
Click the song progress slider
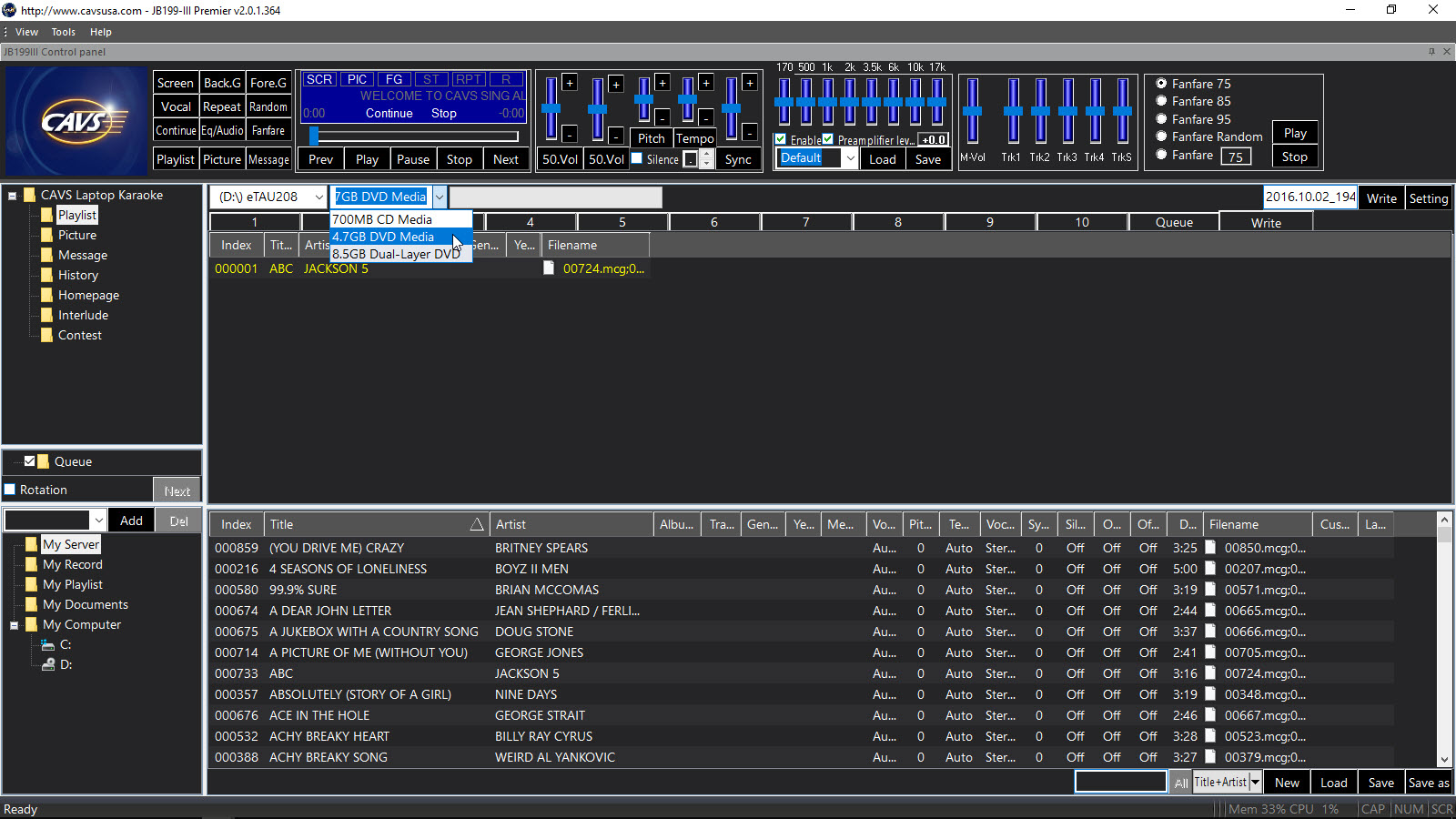point(414,136)
